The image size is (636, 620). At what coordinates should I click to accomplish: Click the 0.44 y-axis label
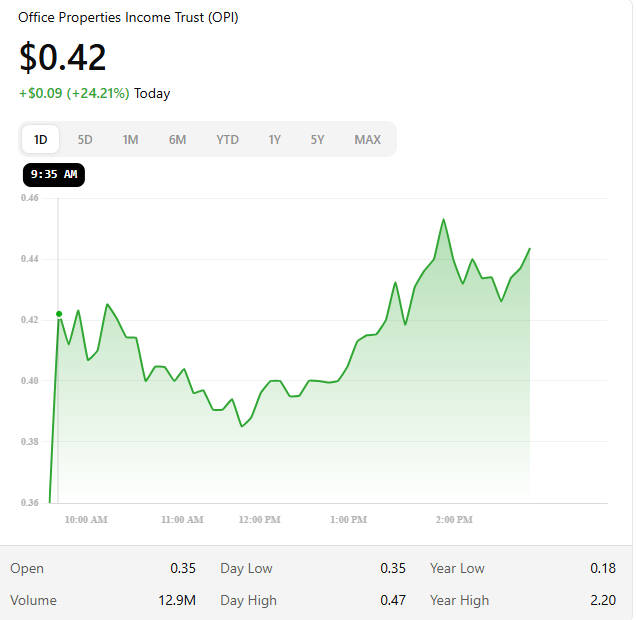point(30,259)
